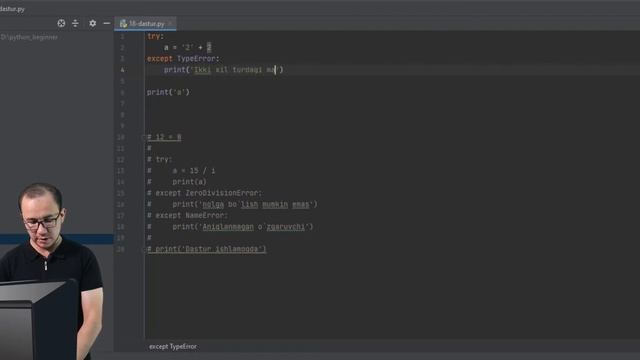Click the "nolga bo'lish mumkin emas" comment line
Screen dimensions: 640x360
click(x=232, y=204)
